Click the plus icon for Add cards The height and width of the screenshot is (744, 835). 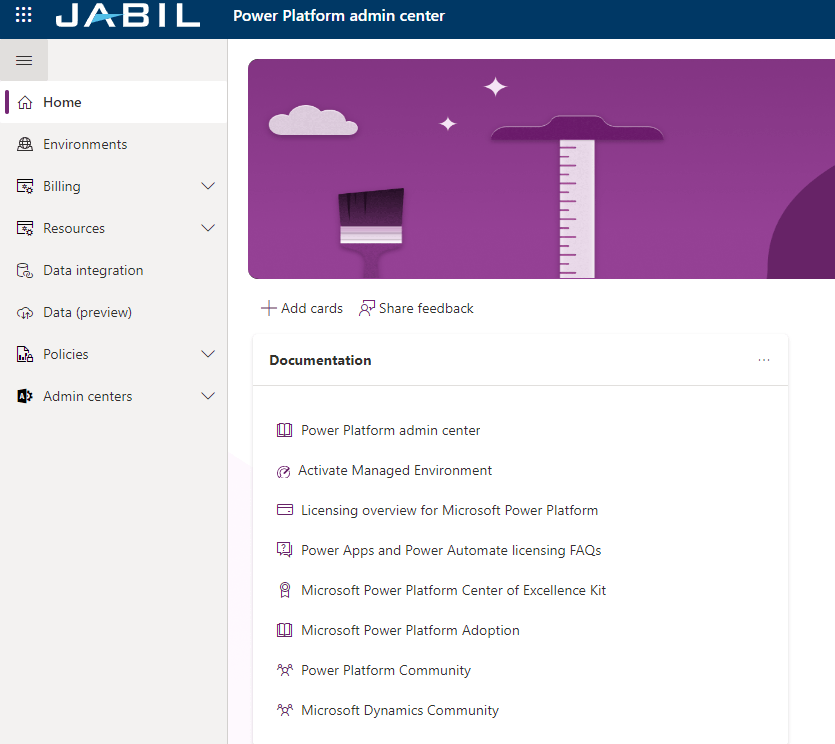[x=268, y=308]
